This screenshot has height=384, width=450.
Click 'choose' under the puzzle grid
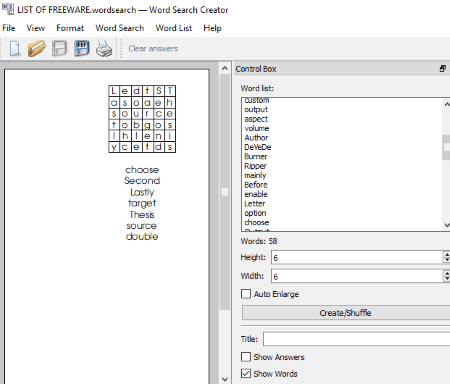click(142, 170)
